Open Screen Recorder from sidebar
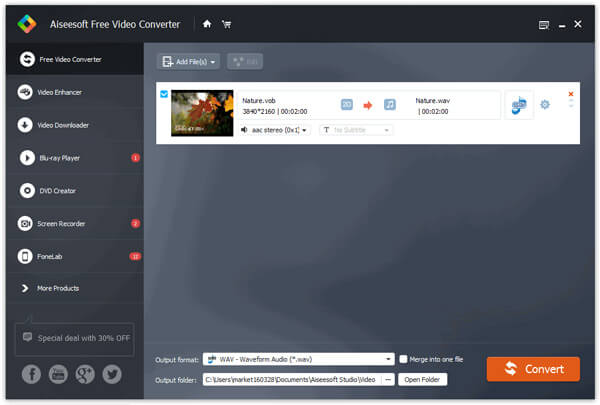The height and width of the screenshot is (405, 600). 75,224
